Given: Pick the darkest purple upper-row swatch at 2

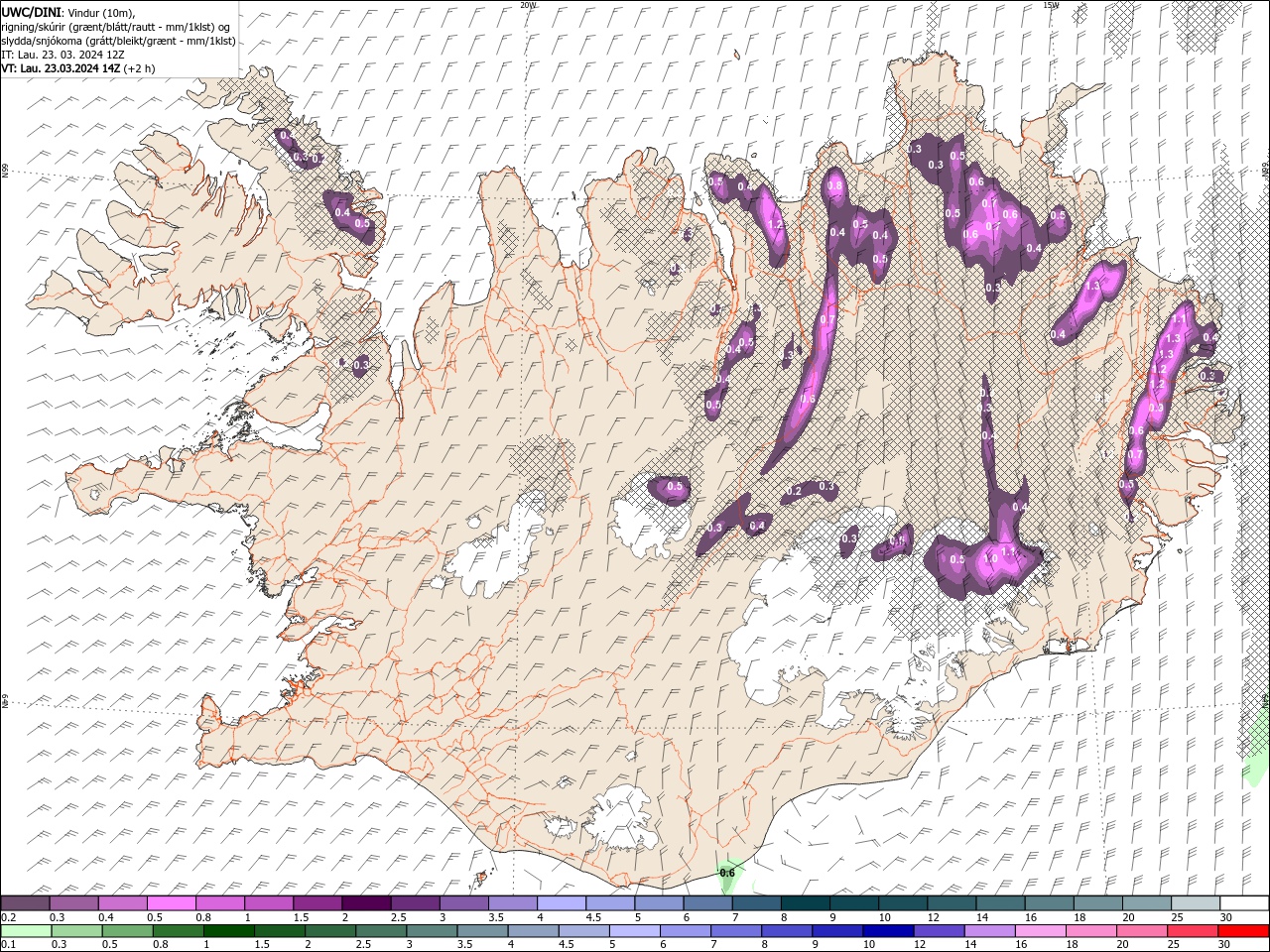Looking at the screenshot, I should pos(366,902).
